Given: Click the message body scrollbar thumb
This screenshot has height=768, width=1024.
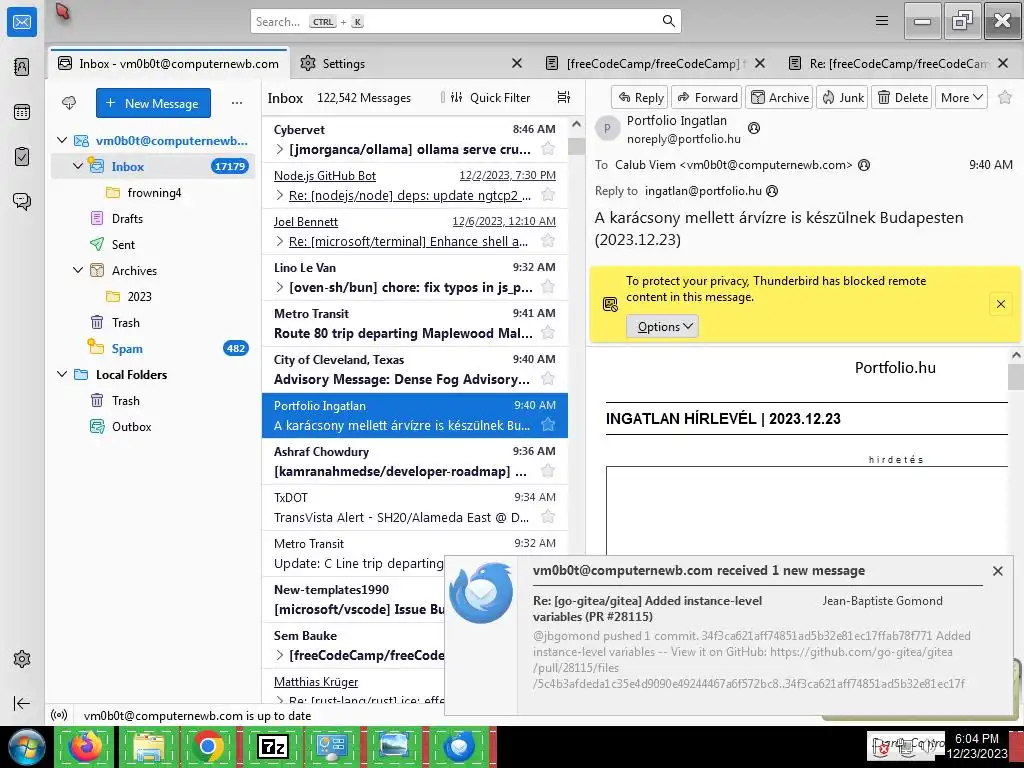Looking at the screenshot, I should tap(1016, 377).
